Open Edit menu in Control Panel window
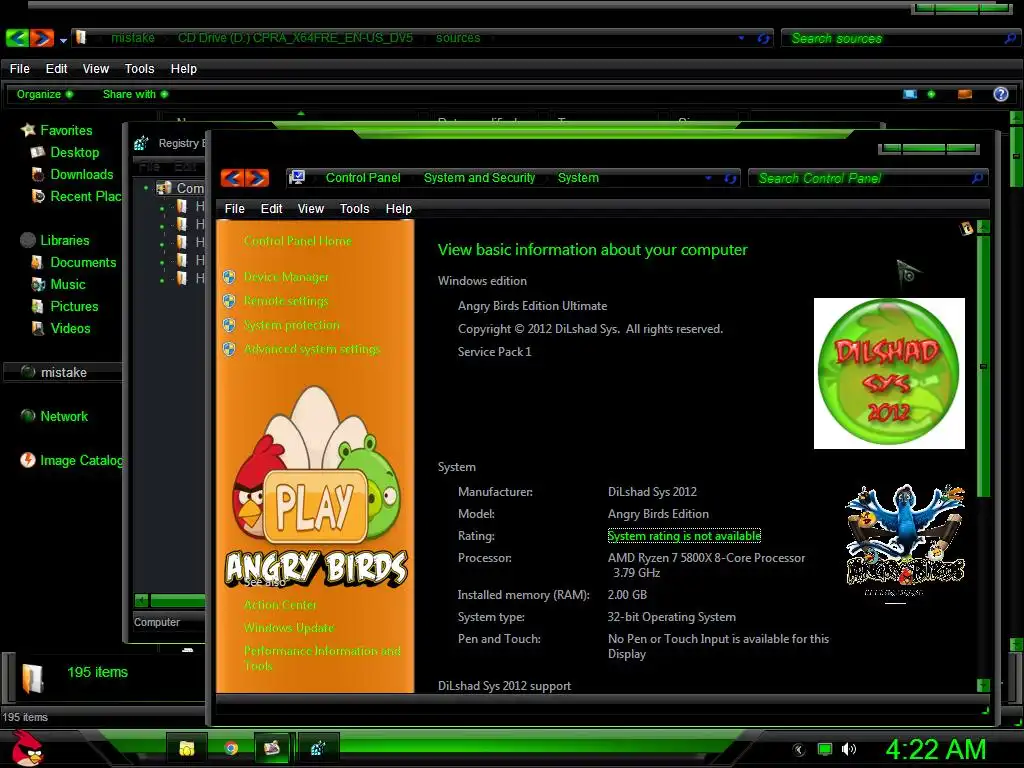 coord(271,208)
